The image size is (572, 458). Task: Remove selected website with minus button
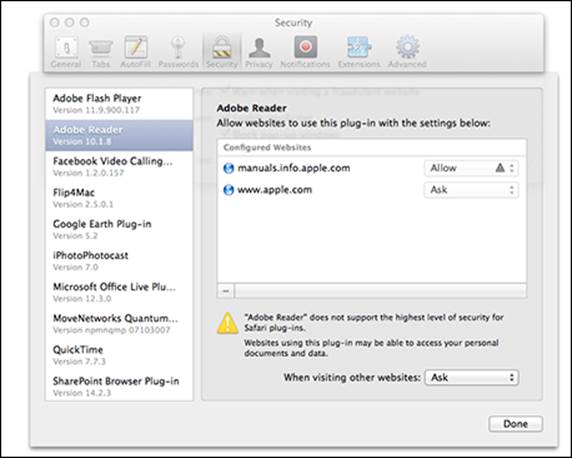(226, 291)
